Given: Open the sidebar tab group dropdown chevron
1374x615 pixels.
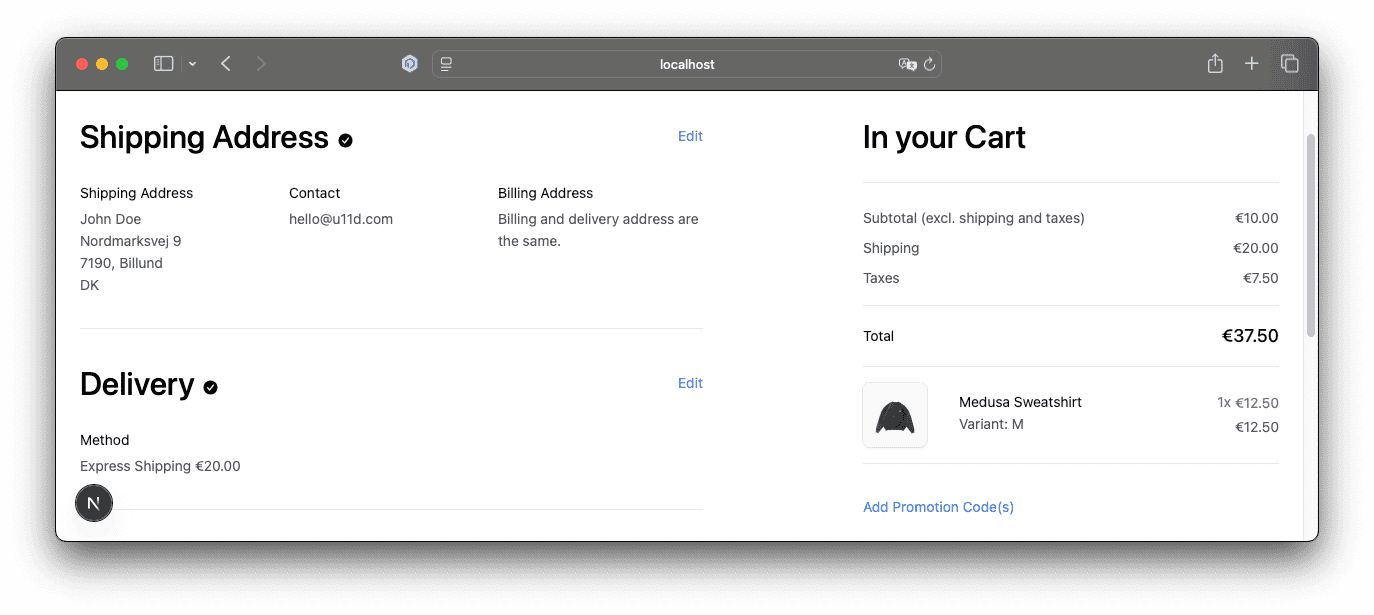Looking at the screenshot, I should point(192,64).
